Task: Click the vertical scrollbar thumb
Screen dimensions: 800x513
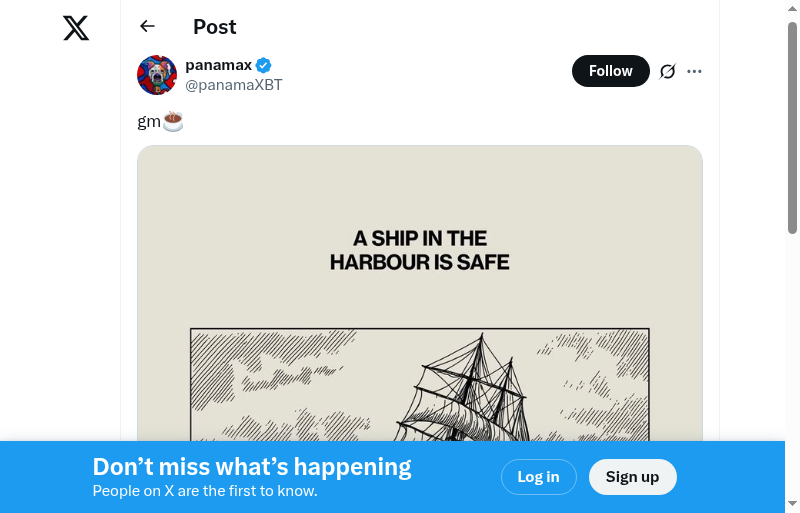Action: 792,130
